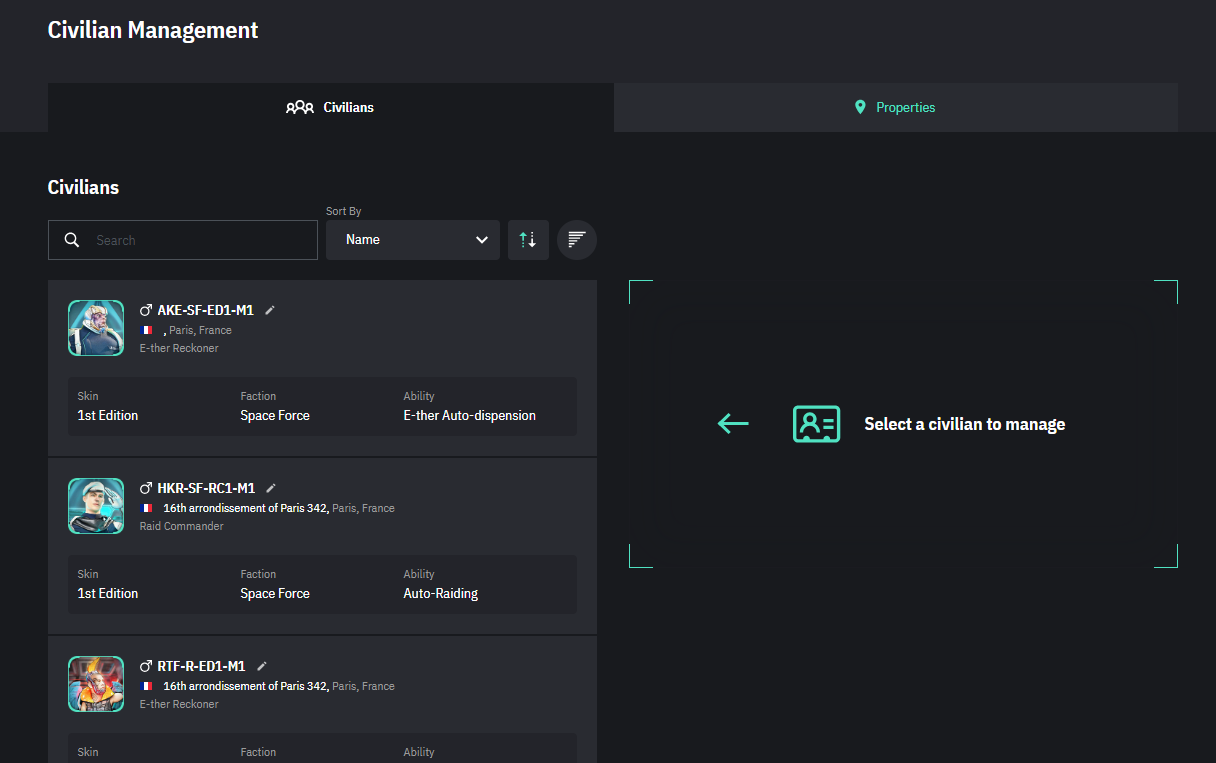
Task: Expand sort options via chevron arrow
Action: (482, 240)
